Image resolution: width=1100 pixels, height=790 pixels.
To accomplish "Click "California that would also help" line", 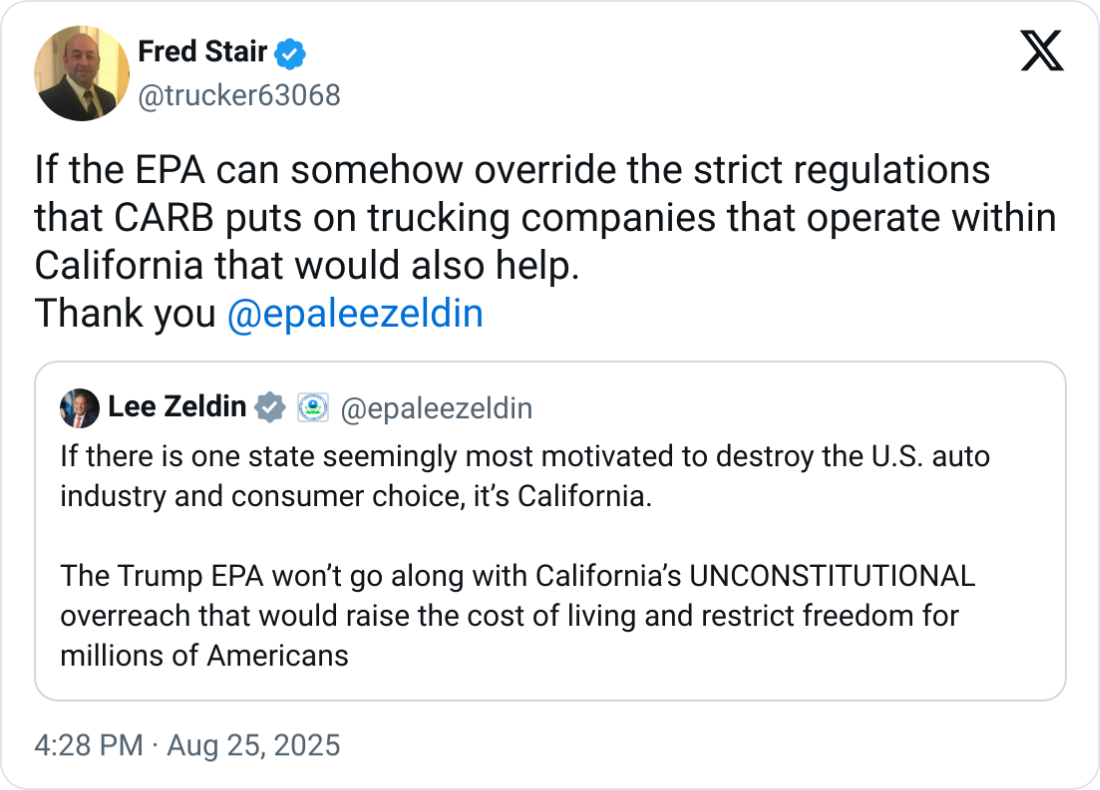I will 307,266.
